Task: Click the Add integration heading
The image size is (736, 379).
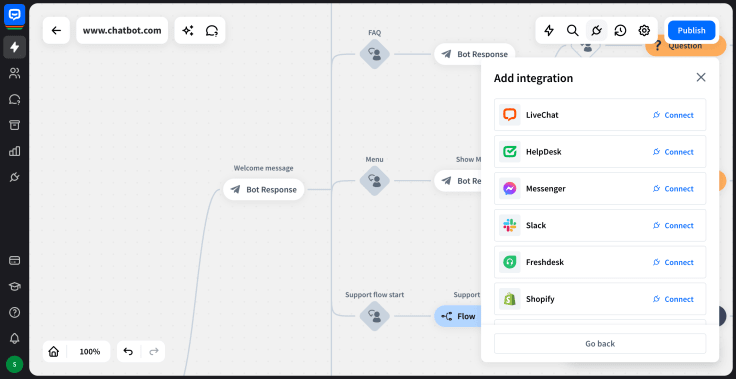Action: [x=533, y=78]
